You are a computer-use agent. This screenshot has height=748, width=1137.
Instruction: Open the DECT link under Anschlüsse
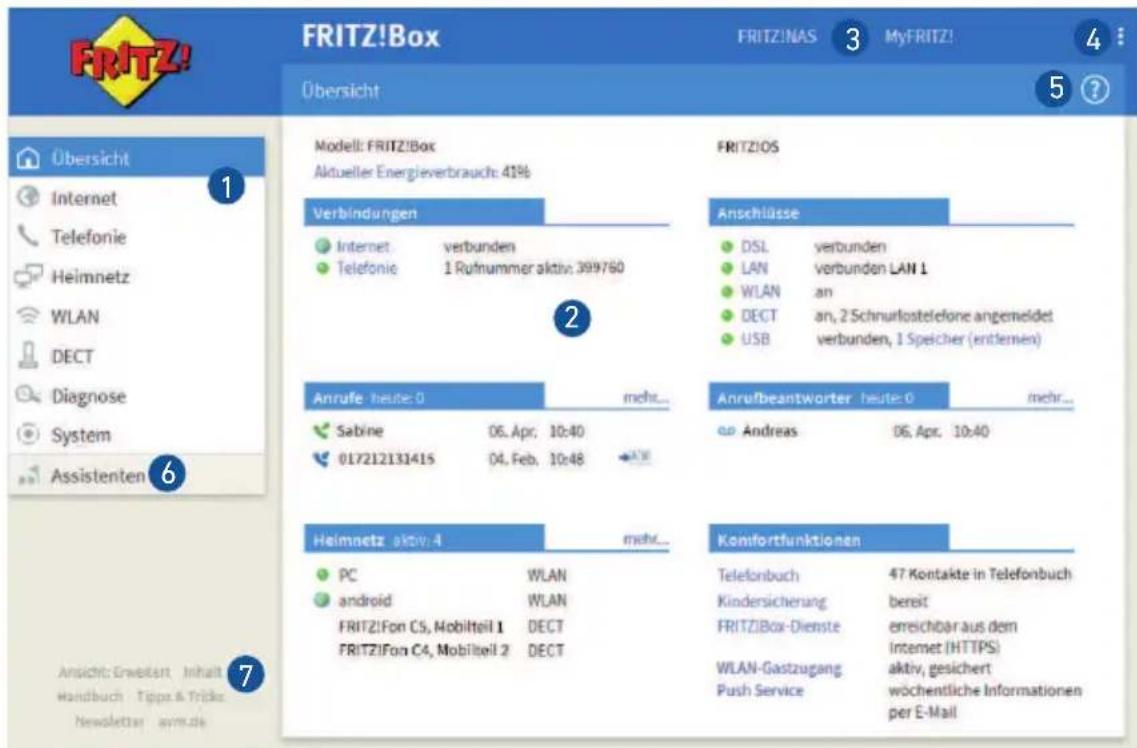pyautogui.click(x=759, y=315)
